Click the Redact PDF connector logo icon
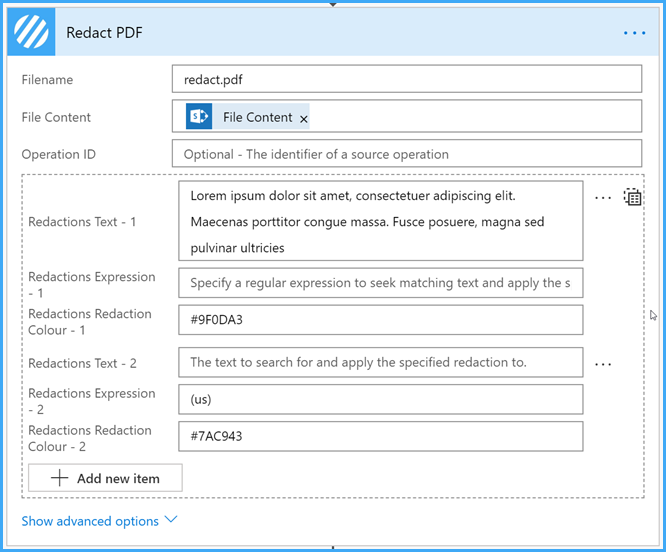This screenshot has height=552, width=666. 31,32
